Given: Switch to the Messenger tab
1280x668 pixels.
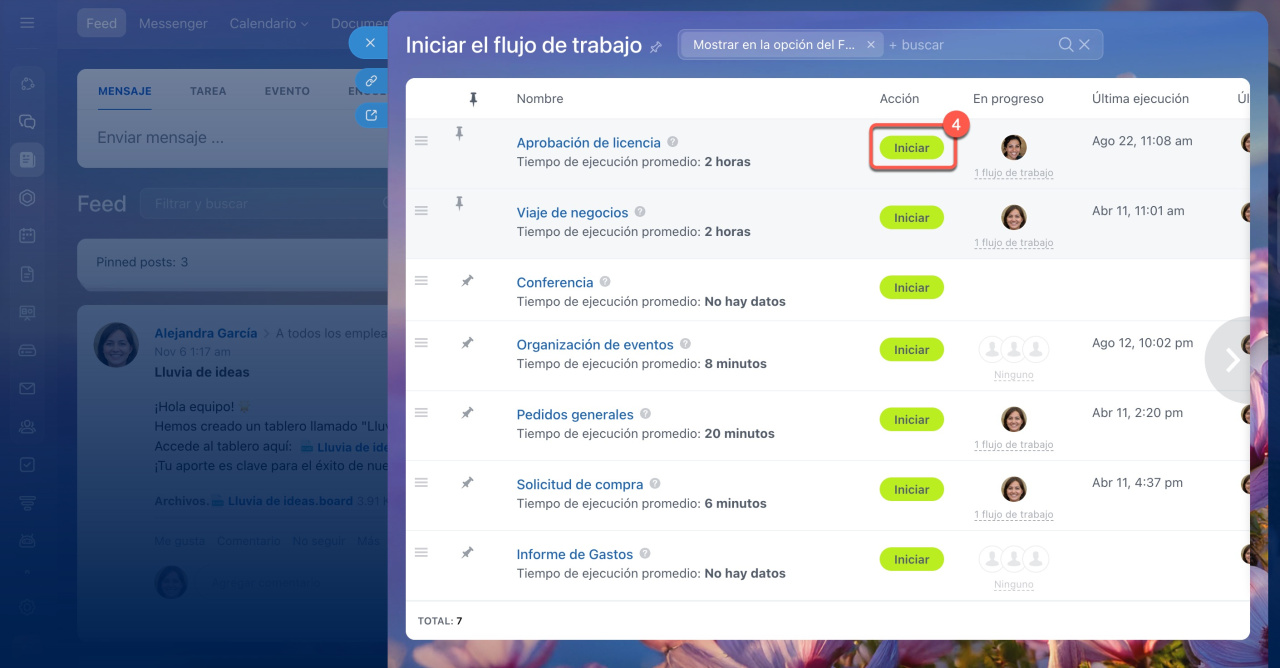Looking at the screenshot, I should pyautogui.click(x=173, y=23).
